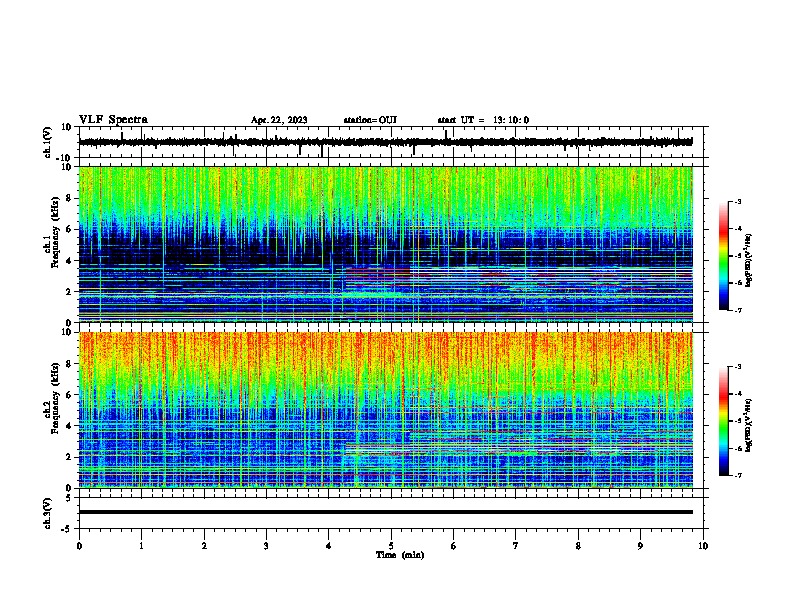The image size is (792, 612).
Task: Click time axis tick label "6"
Action: point(454,546)
